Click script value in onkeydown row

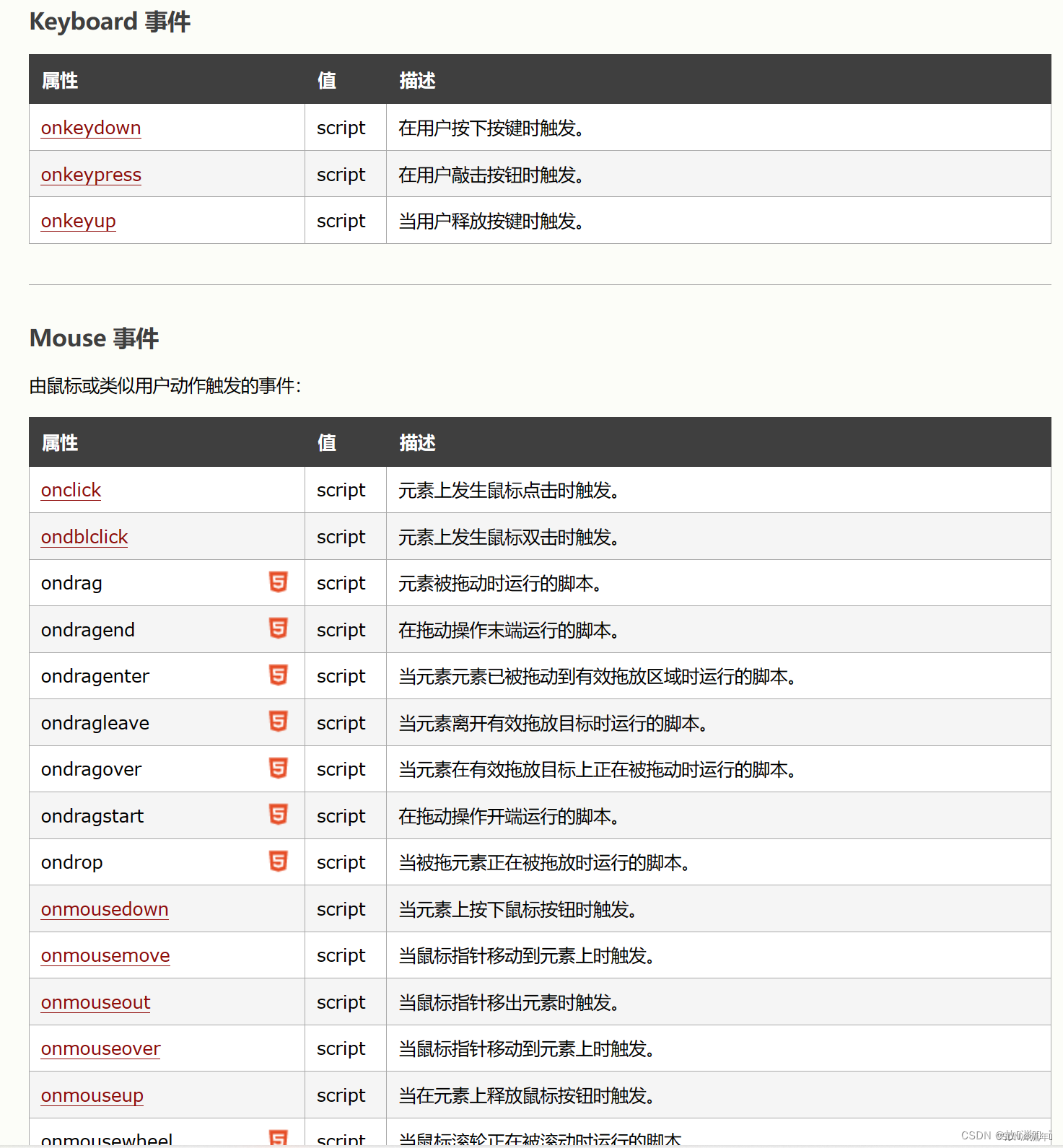pyautogui.click(x=341, y=128)
